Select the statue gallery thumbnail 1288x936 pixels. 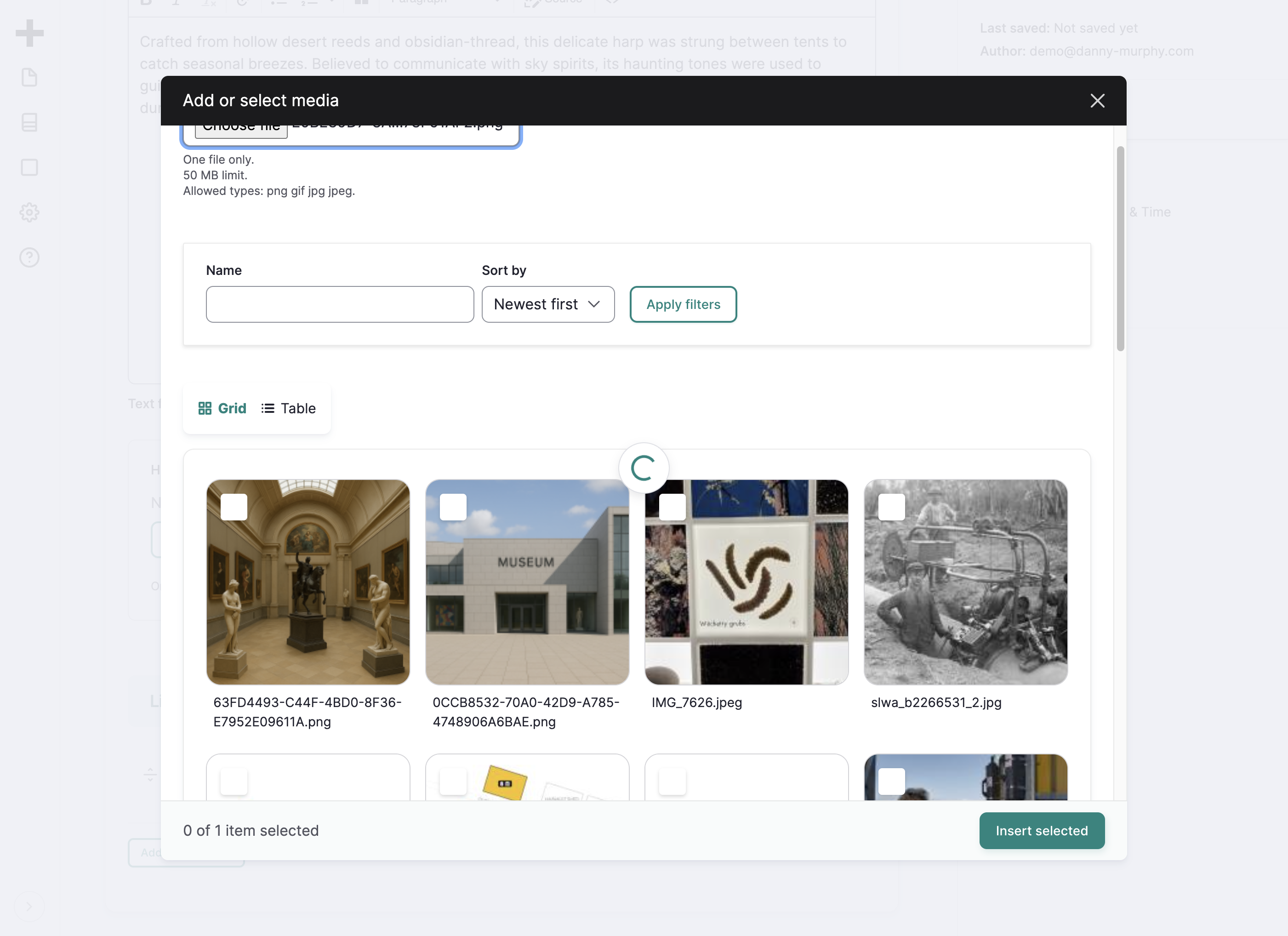(308, 582)
